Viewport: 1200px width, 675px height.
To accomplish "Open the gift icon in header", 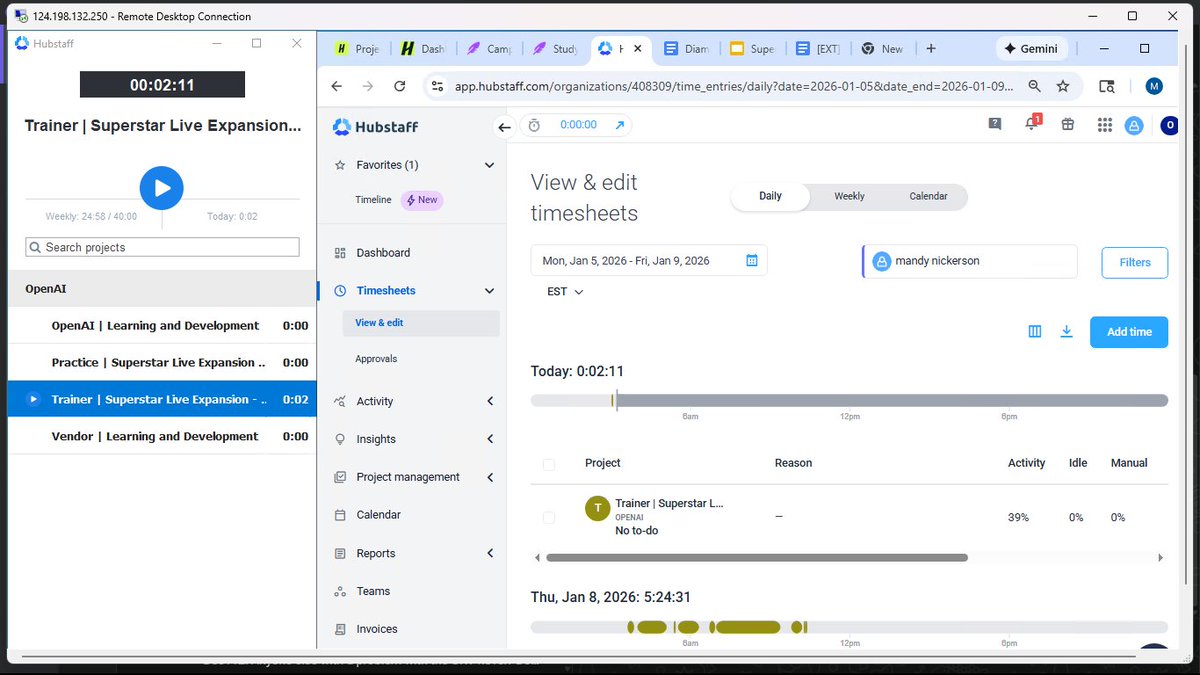I will pos(1068,125).
